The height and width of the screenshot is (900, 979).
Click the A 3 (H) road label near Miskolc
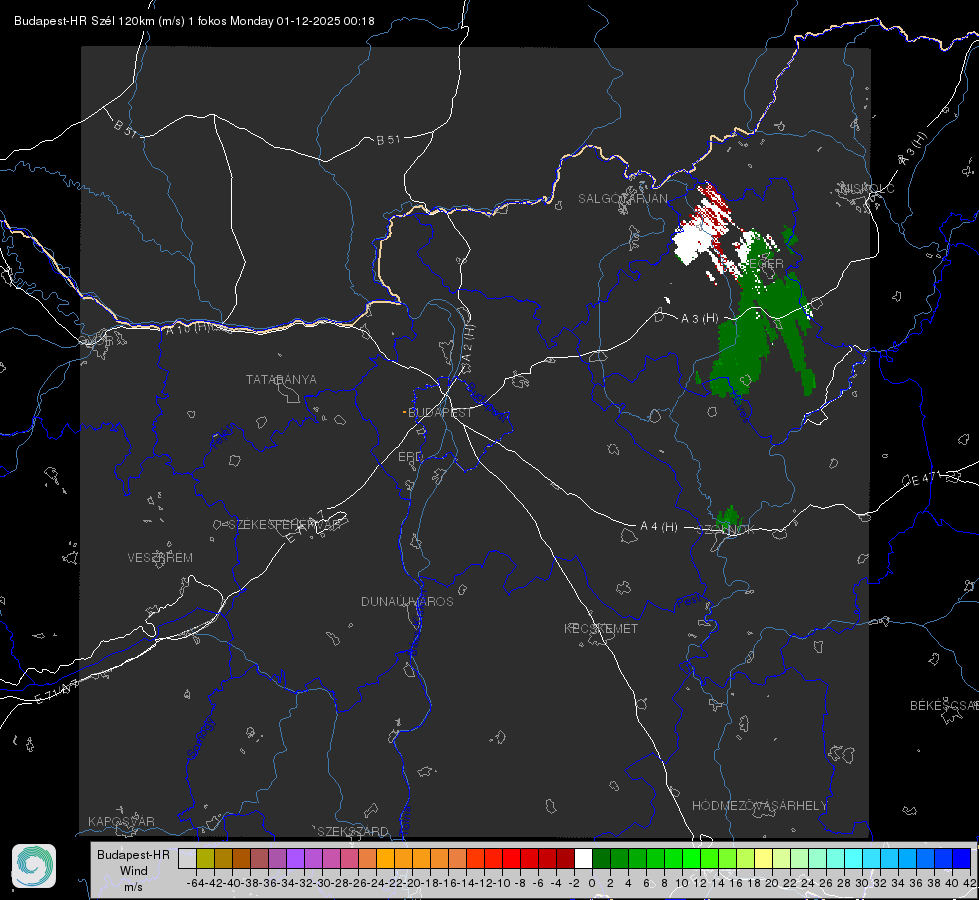pyautogui.click(x=913, y=149)
